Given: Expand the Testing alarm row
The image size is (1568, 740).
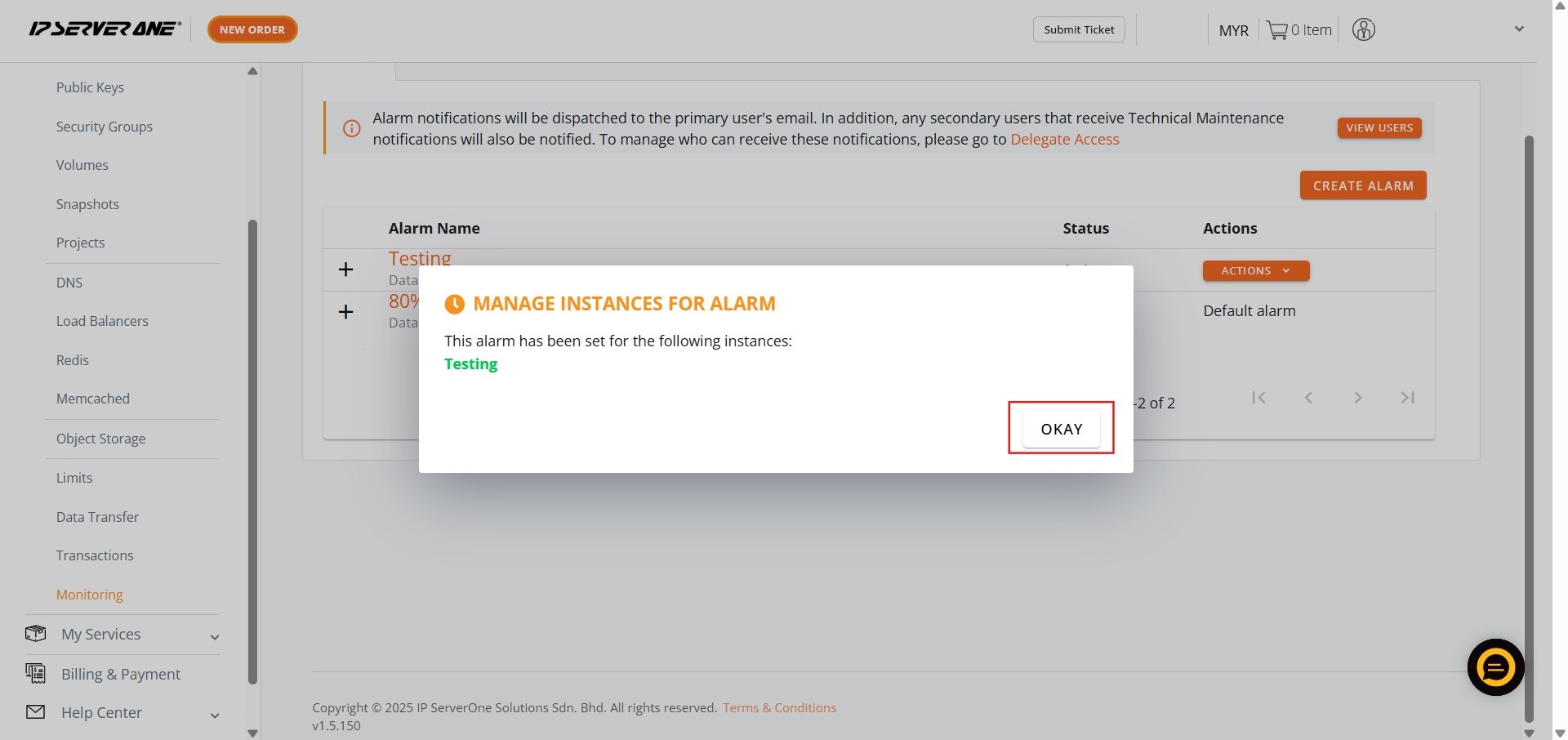Looking at the screenshot, I should (x=345, y=270).
